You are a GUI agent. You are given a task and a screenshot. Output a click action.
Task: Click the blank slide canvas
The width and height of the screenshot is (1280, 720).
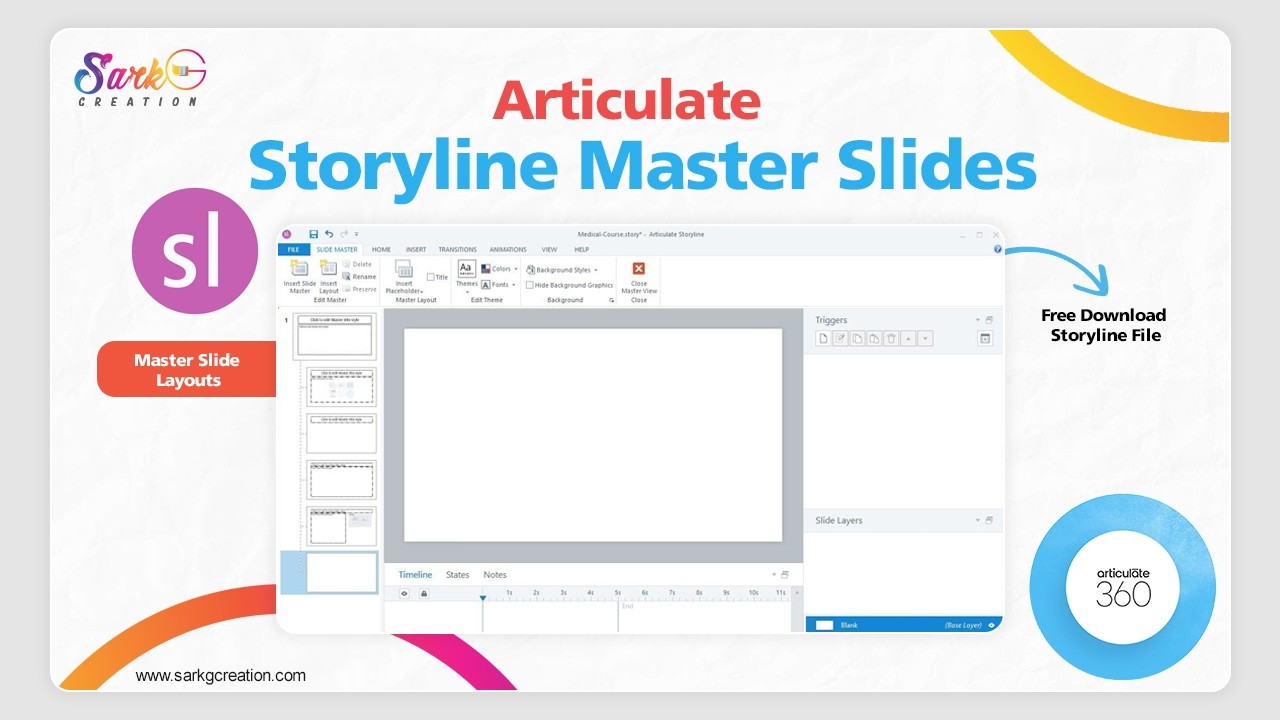(592, 434)
